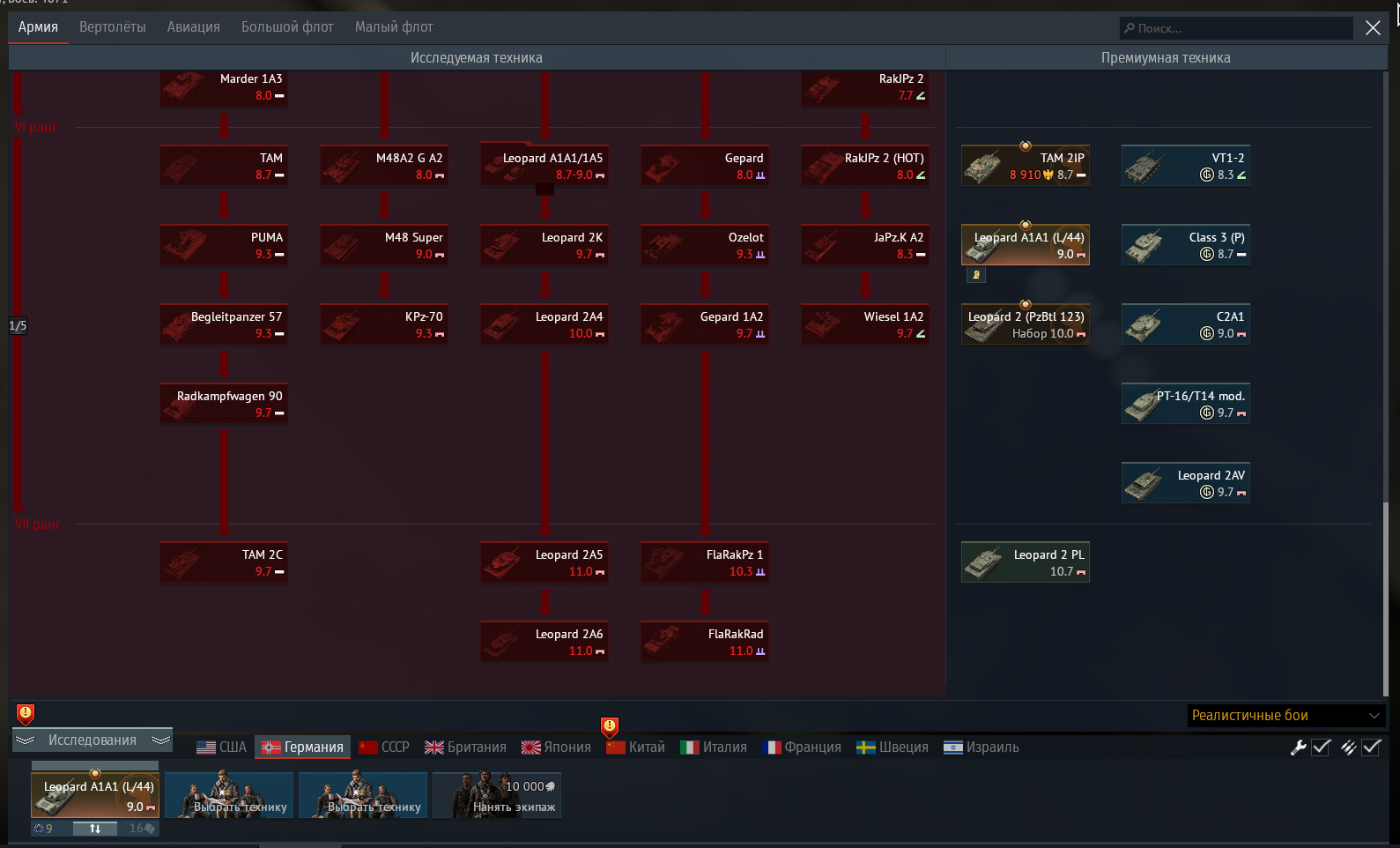Select the Leopard 2A4 tank
The width and height of the screenshot is (1400, 848).
point(544,324)
